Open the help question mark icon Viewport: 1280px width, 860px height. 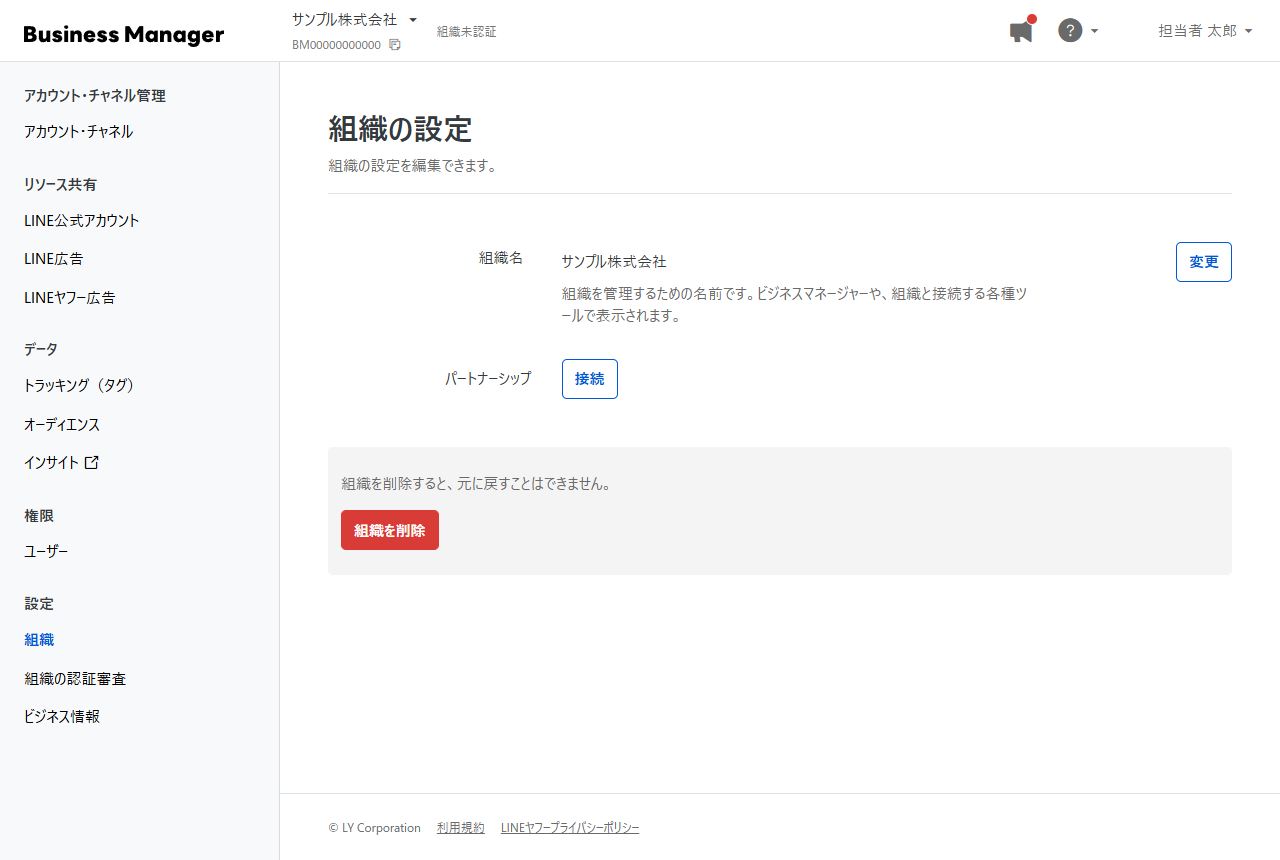(1070, 30)
